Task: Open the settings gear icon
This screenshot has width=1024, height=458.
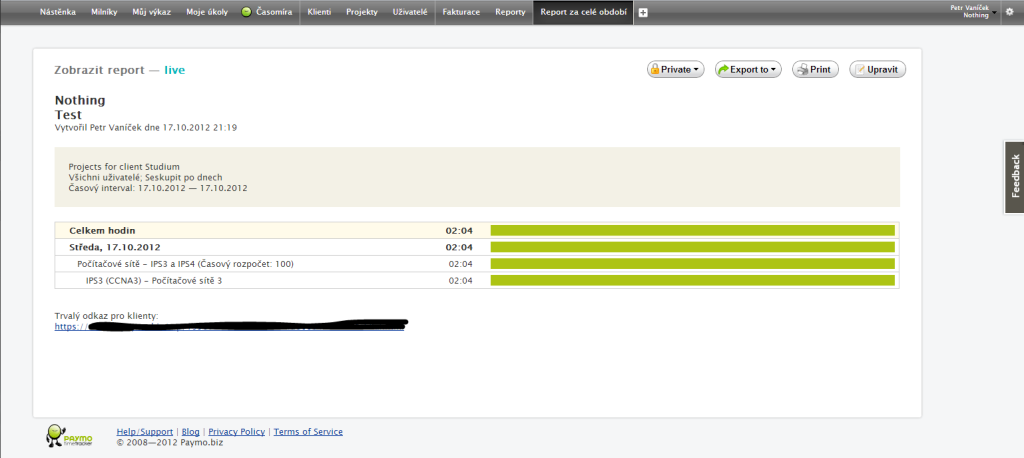Action: 1010,12
